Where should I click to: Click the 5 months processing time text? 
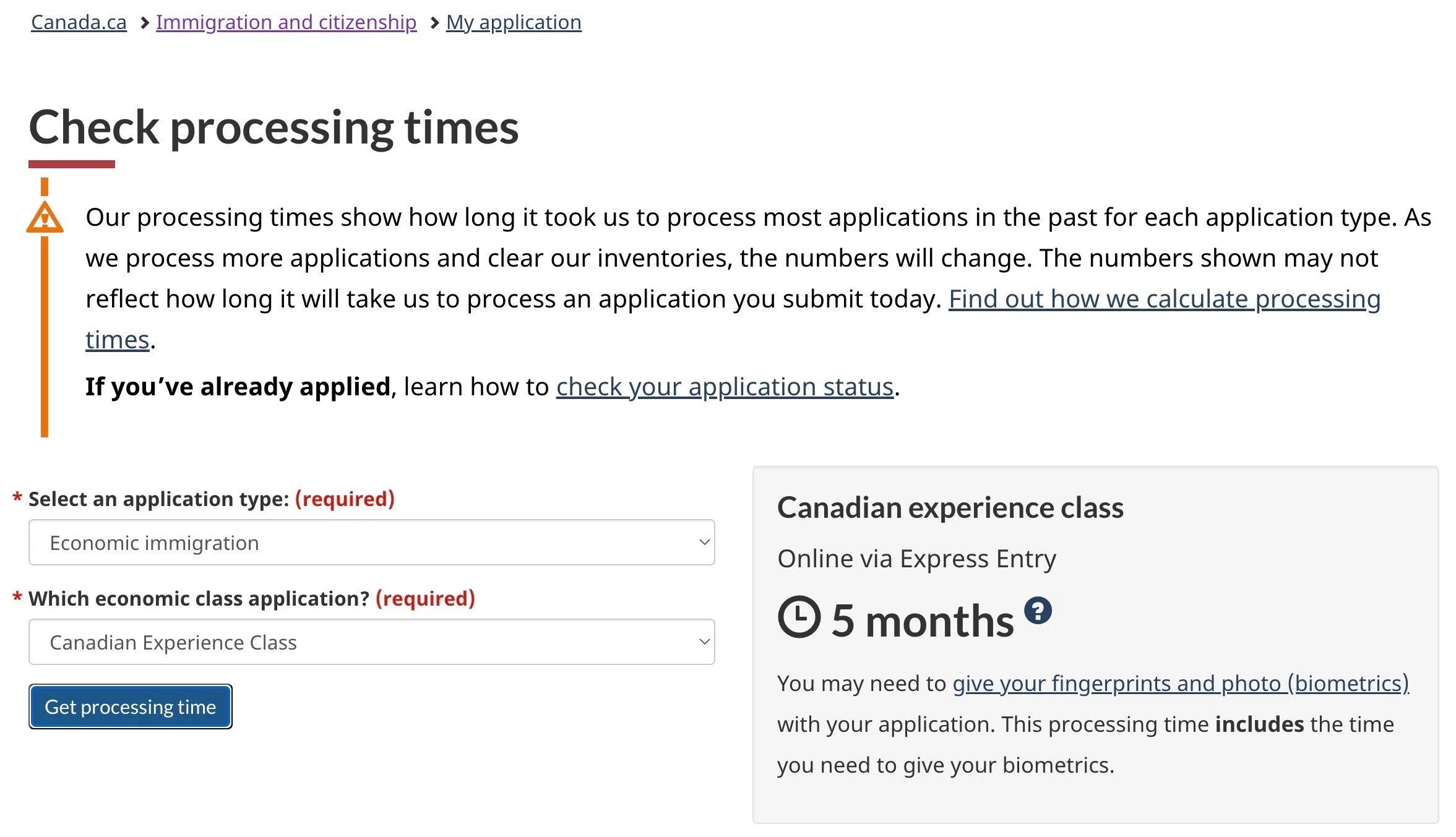click(923, 620)
